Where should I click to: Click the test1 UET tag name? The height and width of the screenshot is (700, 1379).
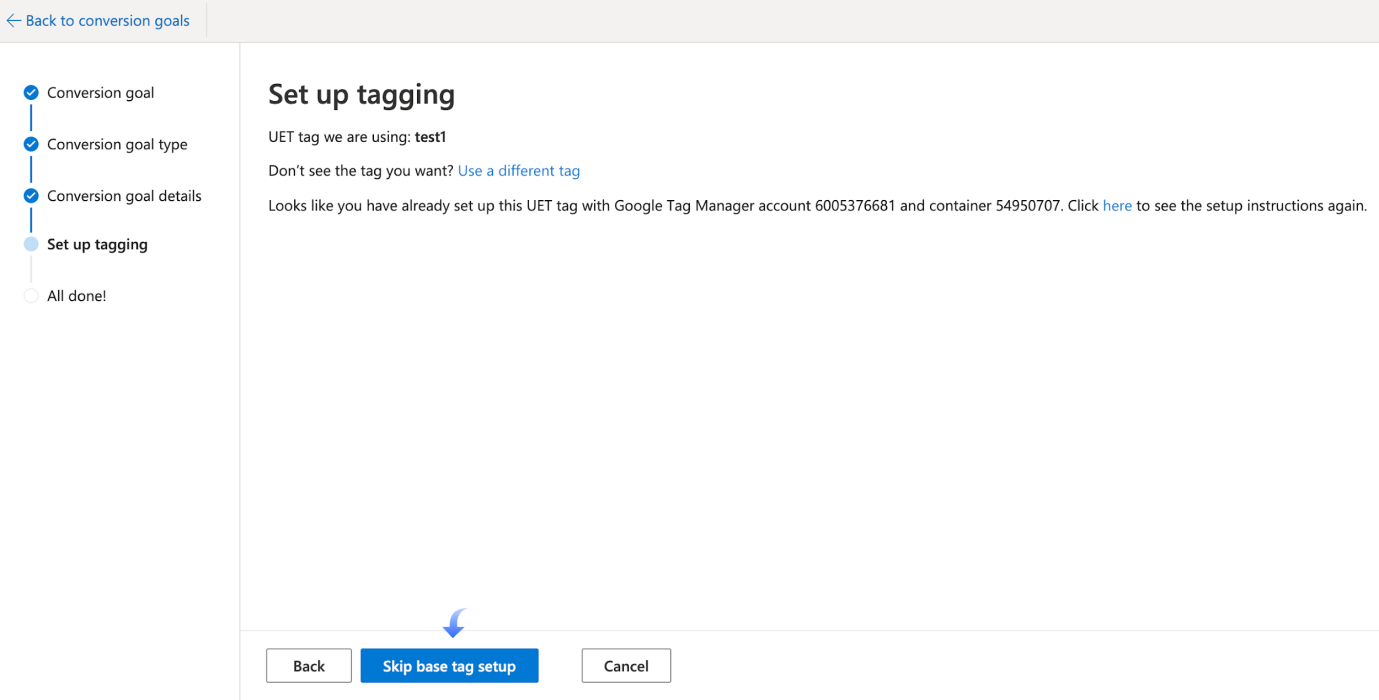[430, 137]
